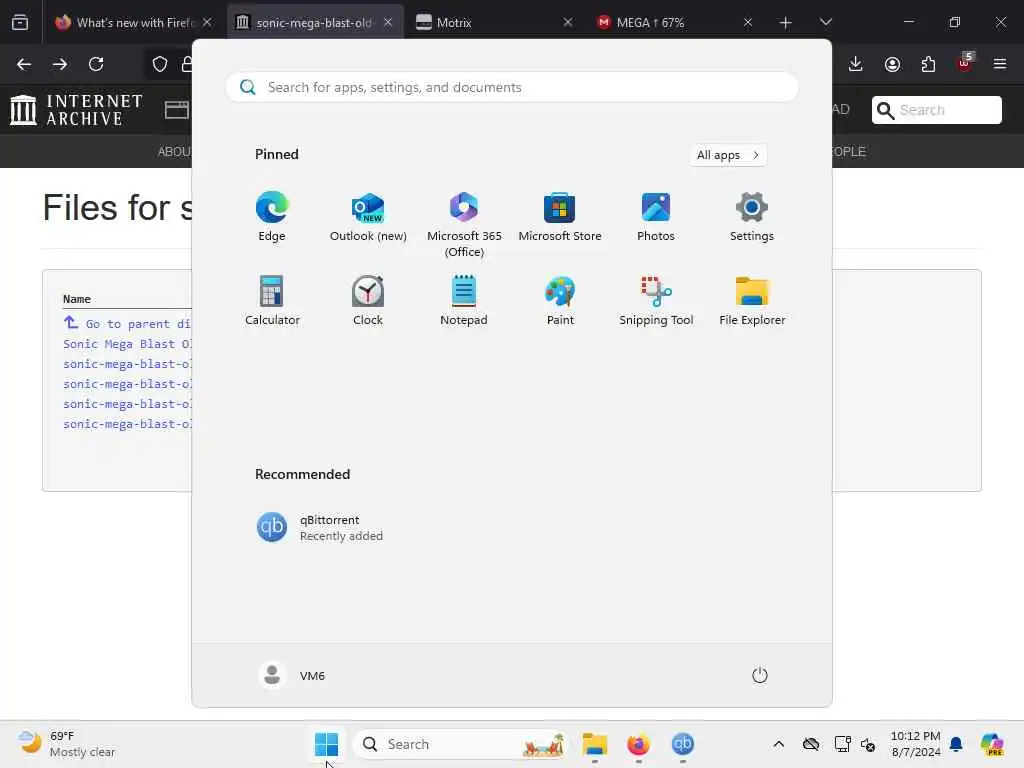
Task: Open the list all tabs dropdown
Action: click(x=825, y=22)
